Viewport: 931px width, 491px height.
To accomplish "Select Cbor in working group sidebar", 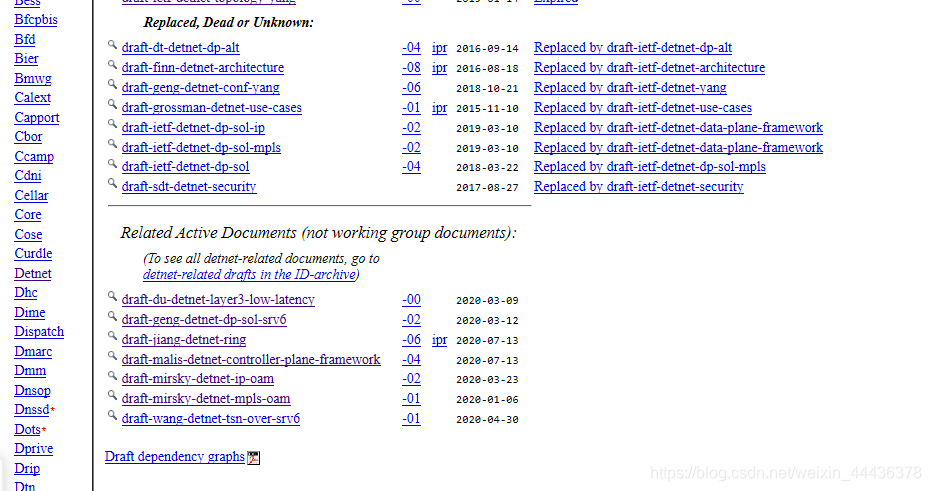I will [x=28, y=137].
